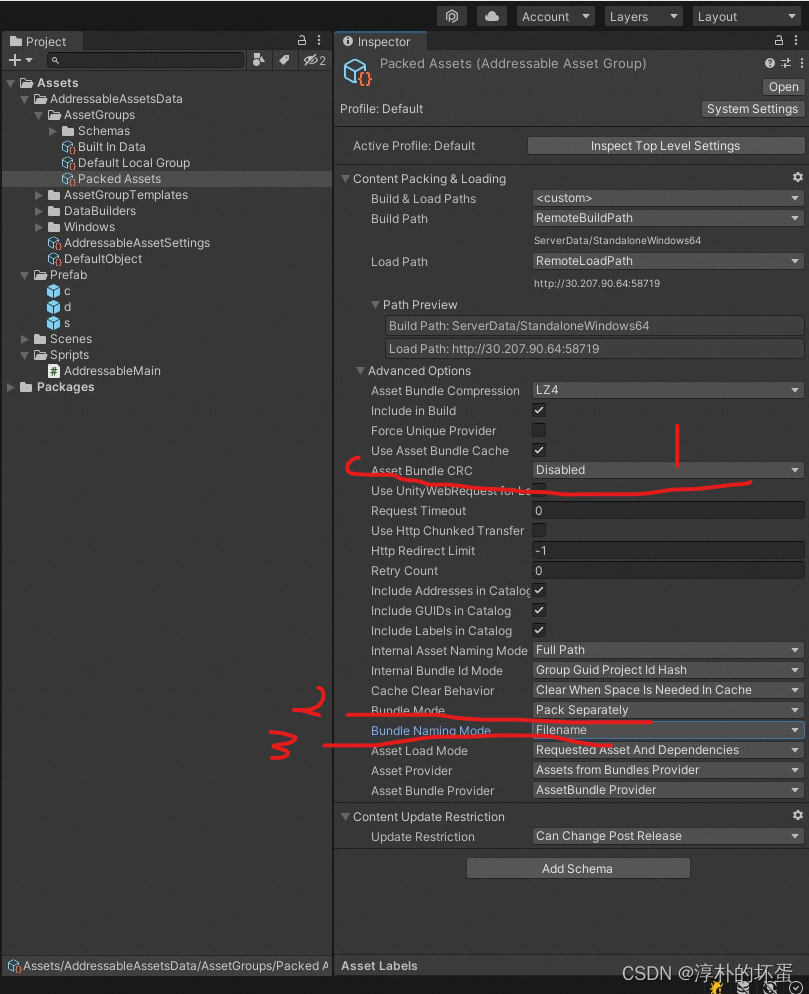
Task: Click the Request Timeout field
Action: [668, 510]
